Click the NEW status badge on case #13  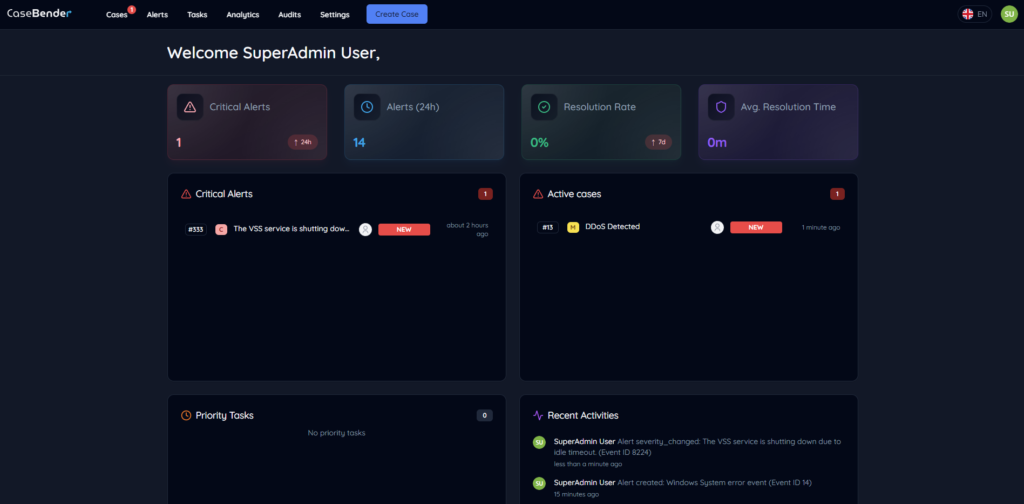coord(755,227)
